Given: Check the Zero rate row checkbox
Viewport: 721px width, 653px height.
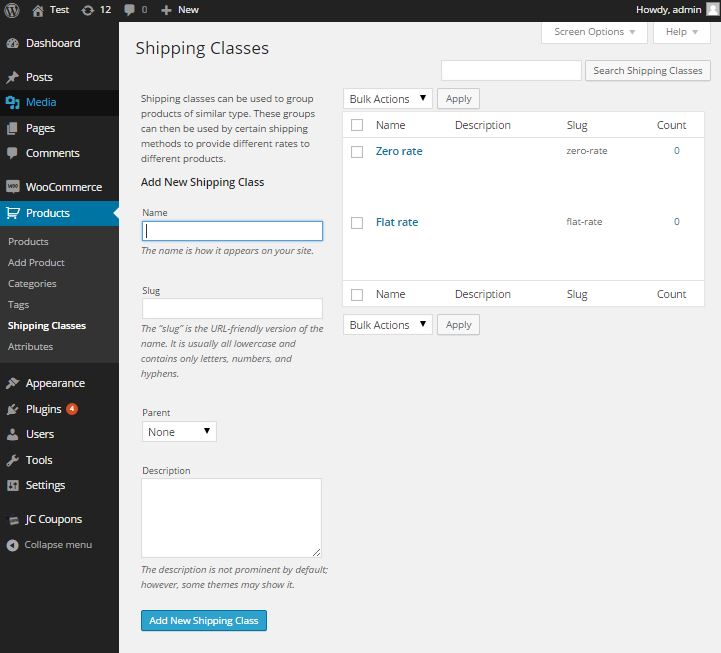Looking at the screenshot, I should (x=357, y=152).
